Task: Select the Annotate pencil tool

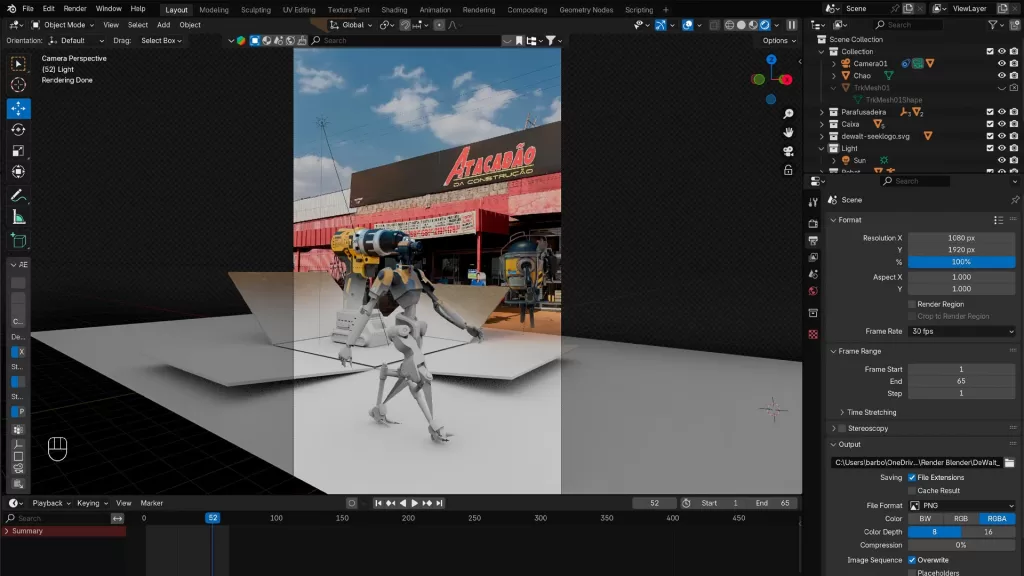Action: 18,196
